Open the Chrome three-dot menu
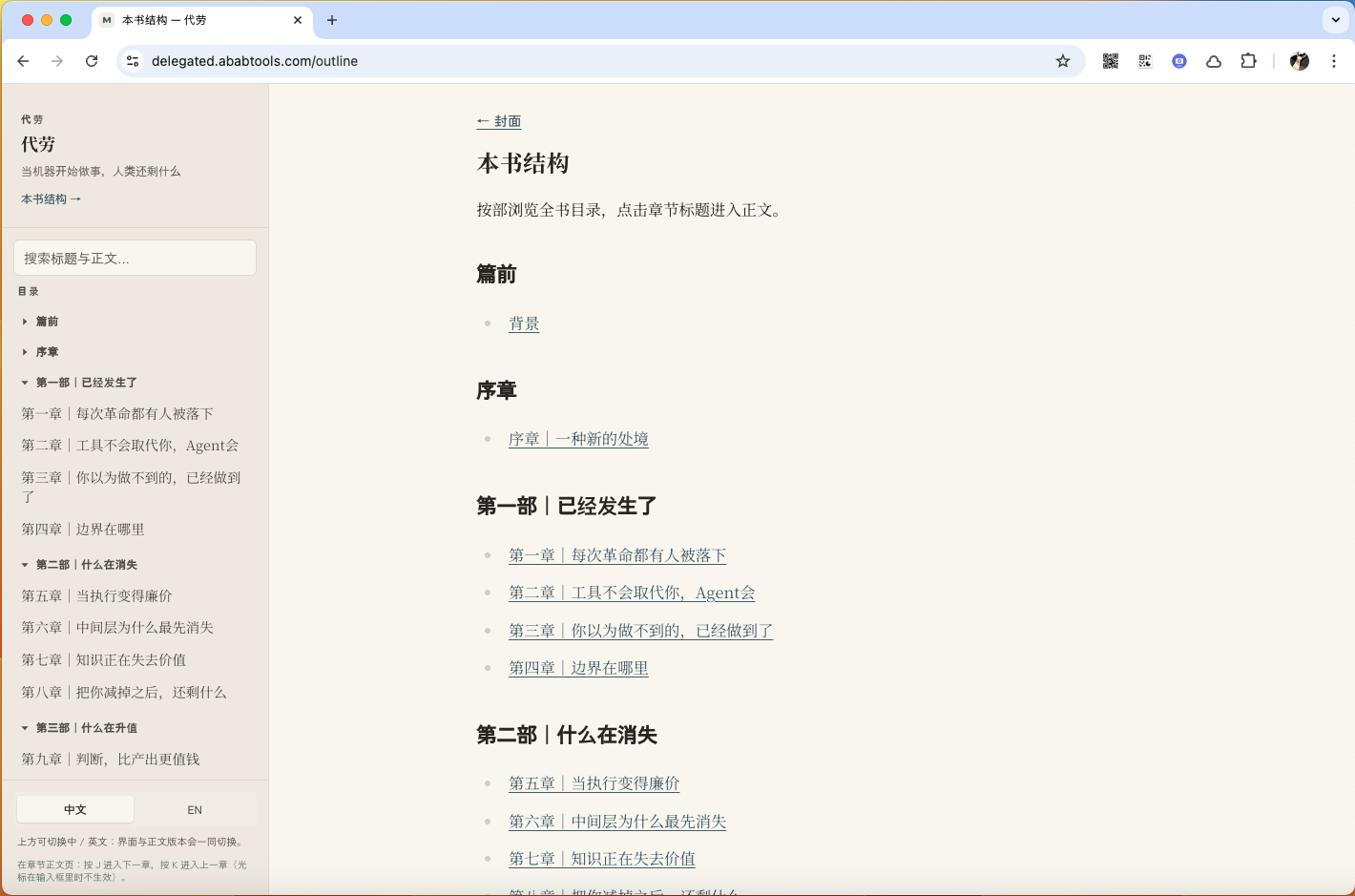1355x896 pixels. (x=1334, y=61)
